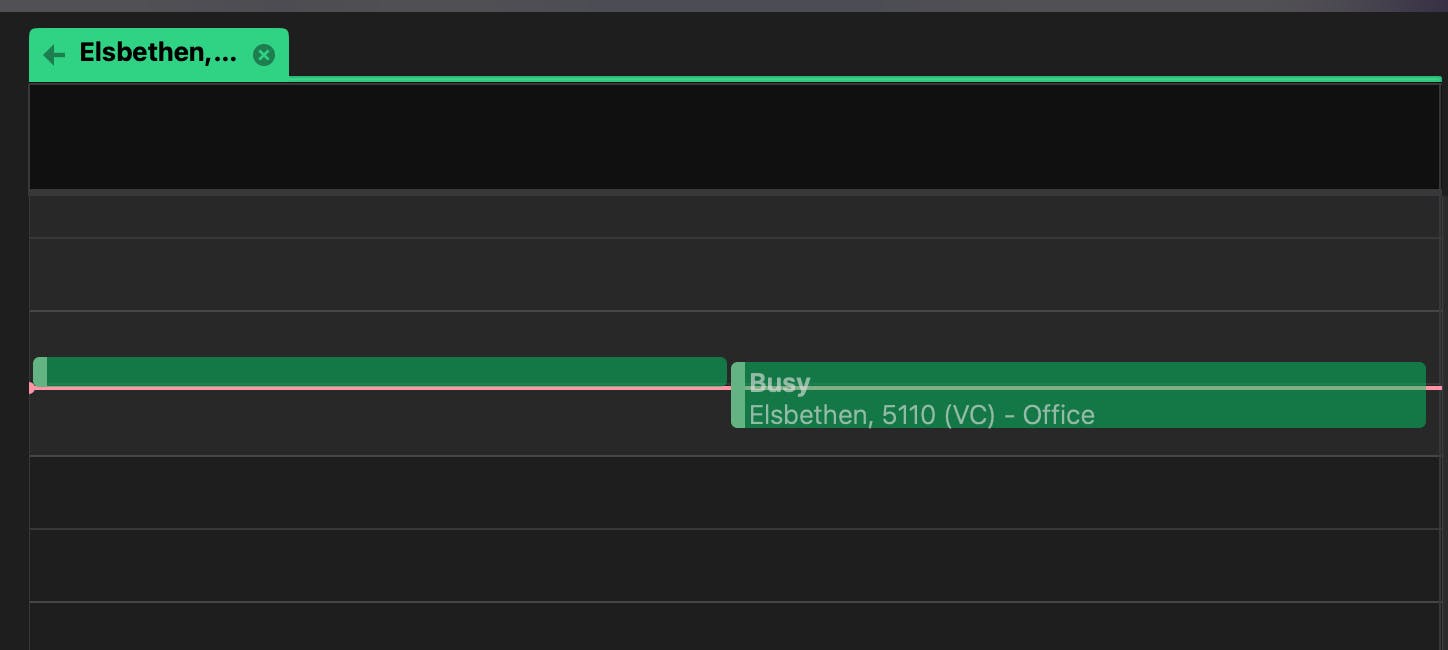Click the back arrow on the Elsbethen tab
Image resolution: width=1448 pixels, height=650 pixels.
pos(54,55)
